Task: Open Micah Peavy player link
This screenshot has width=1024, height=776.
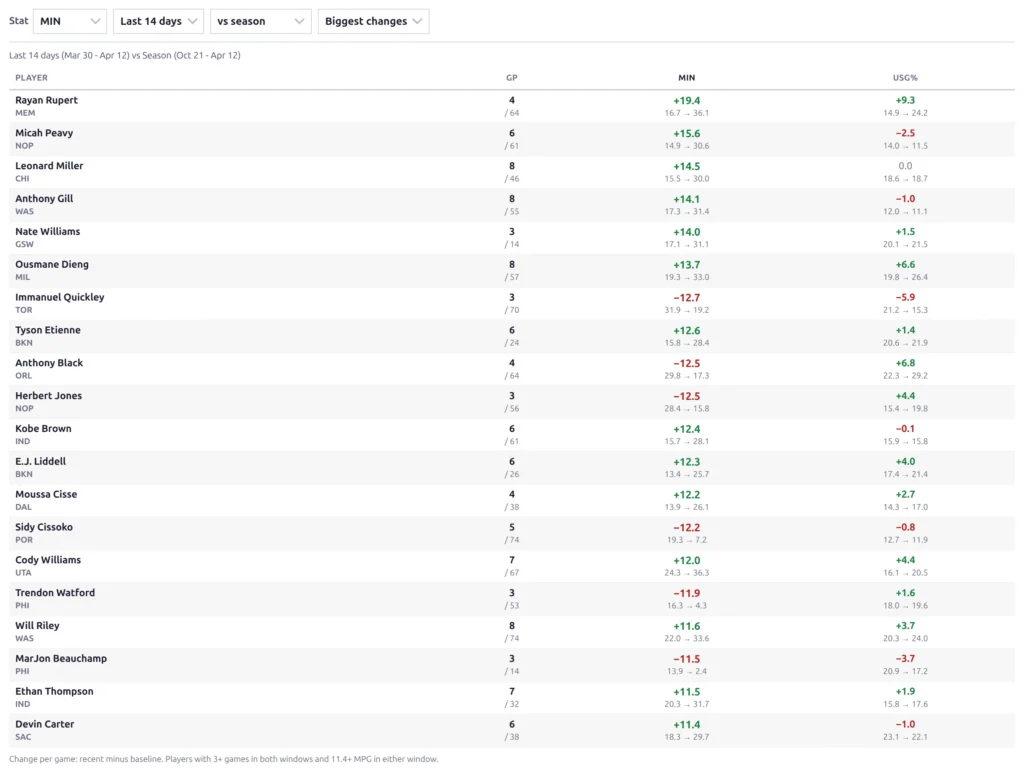Action: pyautogui.click(x=44, y=133)
